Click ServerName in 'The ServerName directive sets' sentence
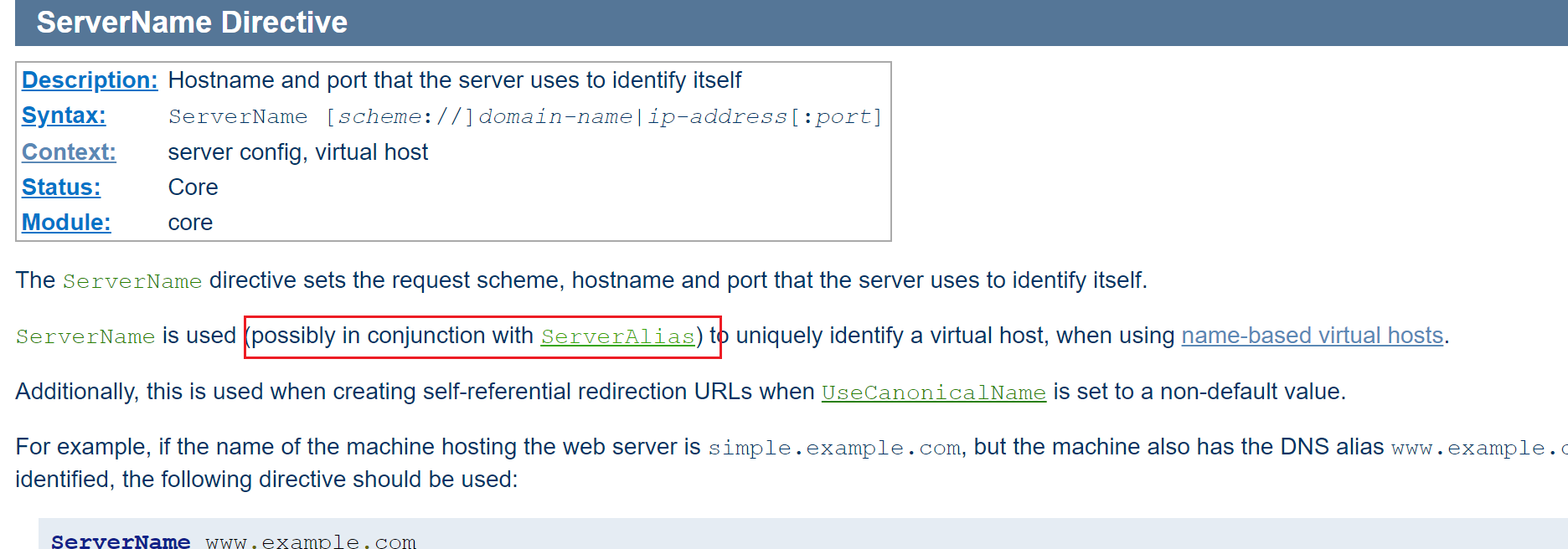 (132, 281)
